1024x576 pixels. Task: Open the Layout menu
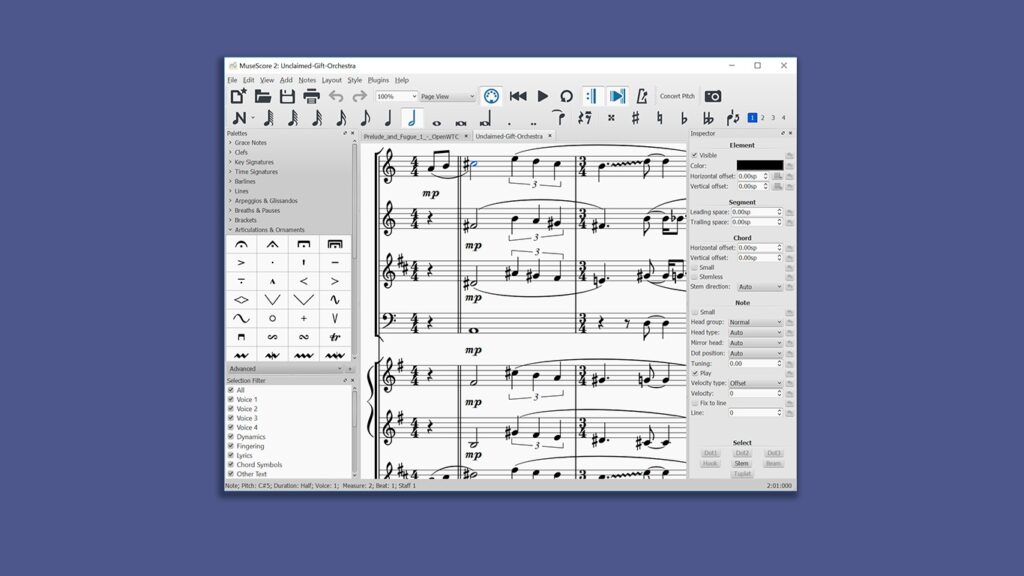pos(331,80)
